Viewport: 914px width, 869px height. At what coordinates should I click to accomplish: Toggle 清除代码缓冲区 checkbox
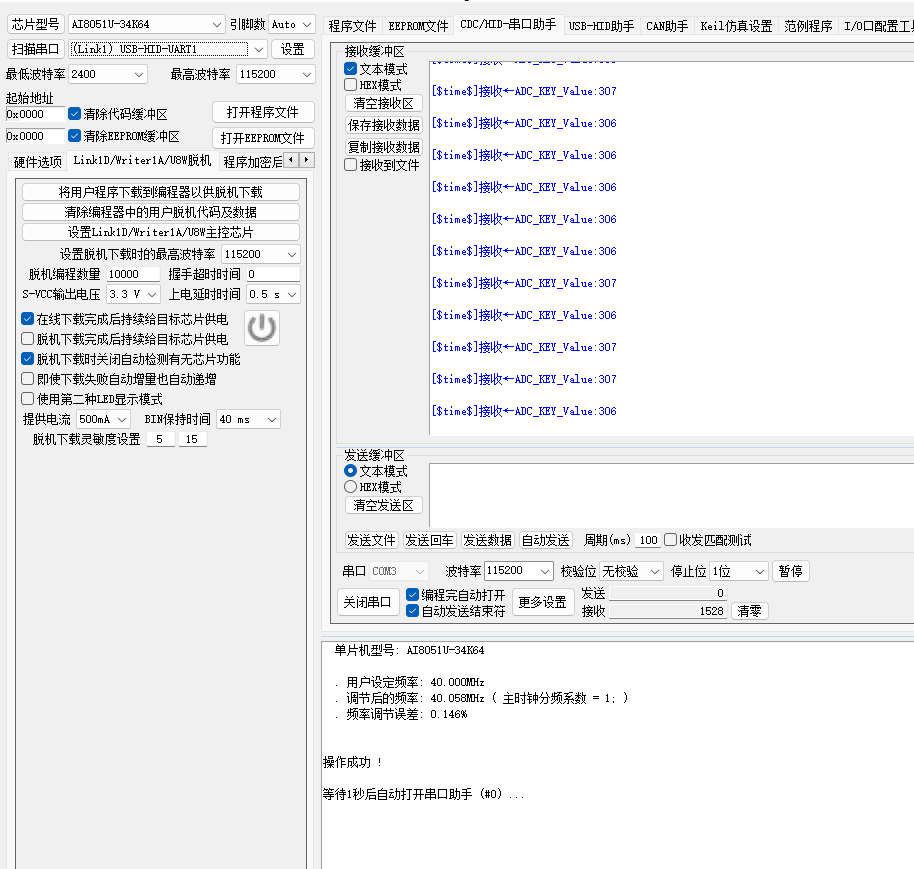click(74, 114)
